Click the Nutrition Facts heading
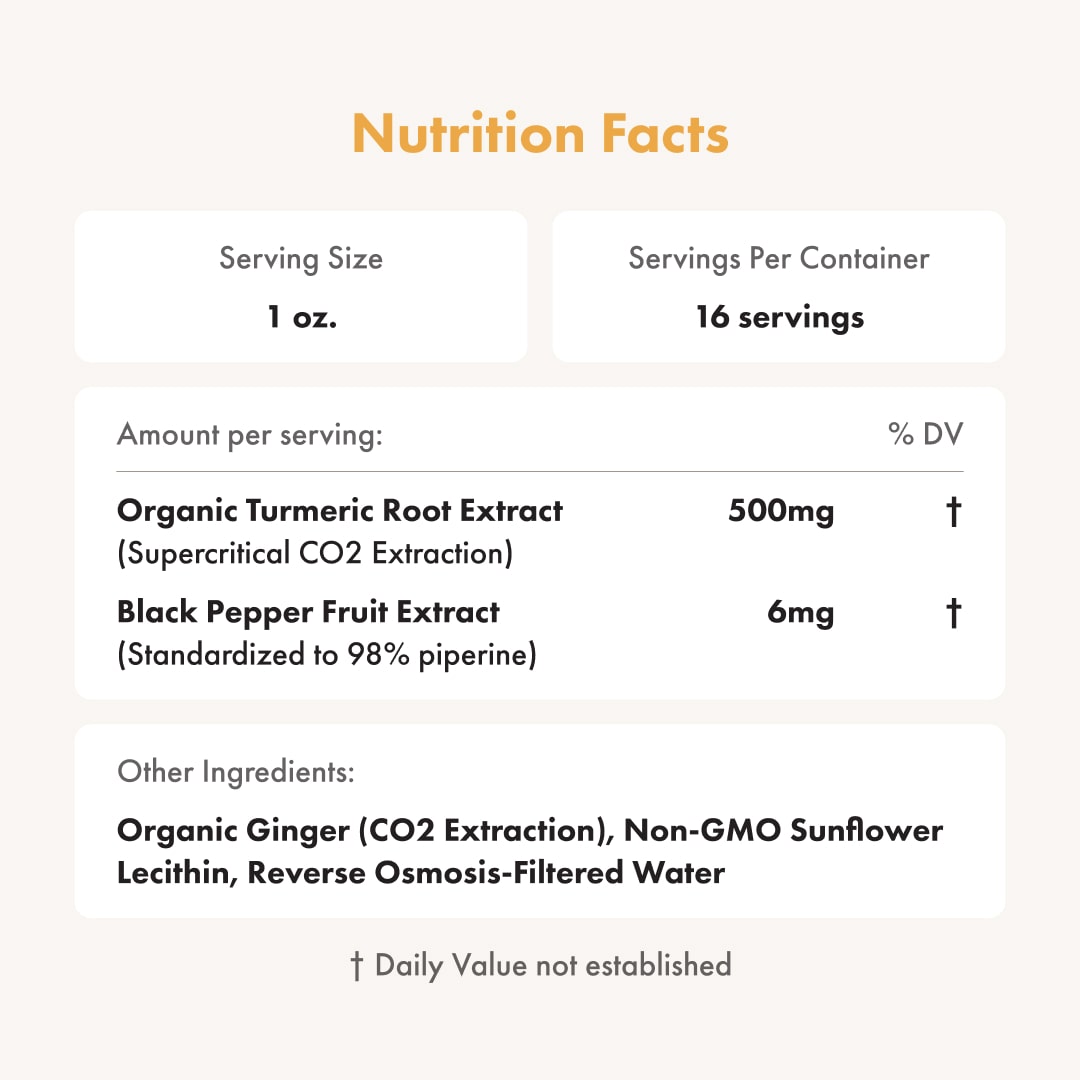Viewport: 1080px width, 1080px height. (x=540, y=133)
